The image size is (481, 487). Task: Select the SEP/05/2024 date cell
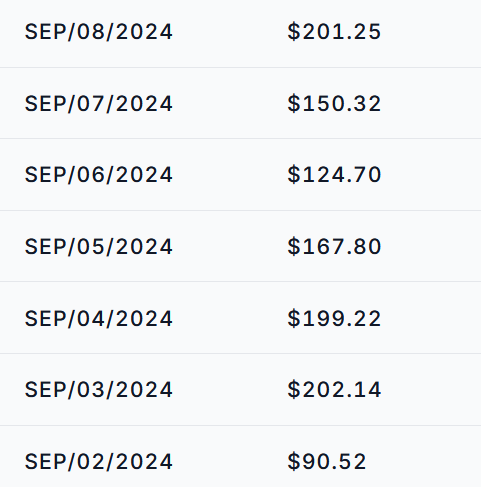99,247
